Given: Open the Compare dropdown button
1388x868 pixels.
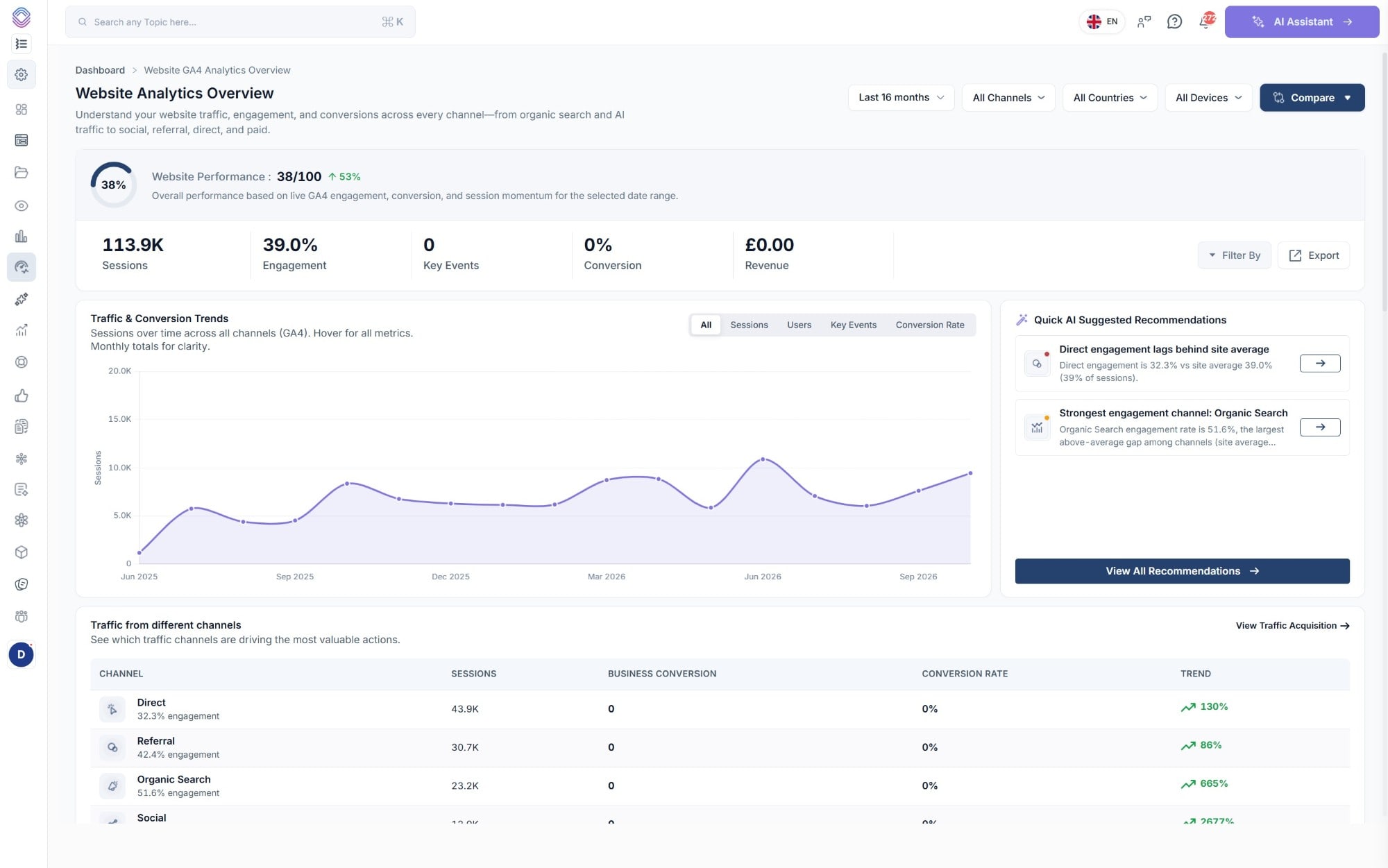Looking at the screenshot, I should coord(1312,97).
